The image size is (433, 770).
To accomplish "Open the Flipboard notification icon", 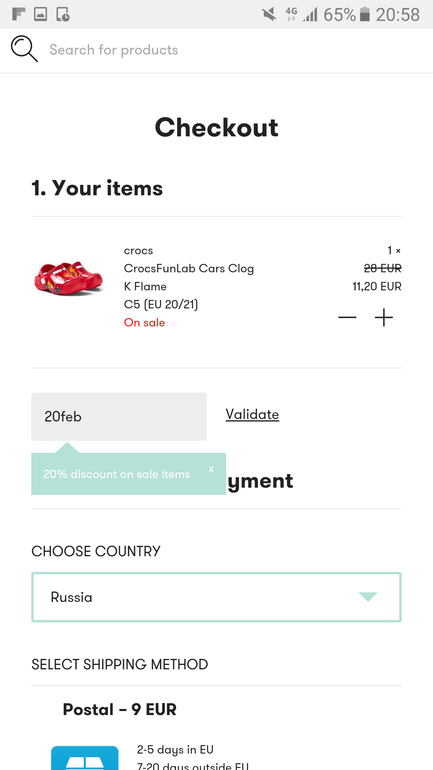I will click(19, 14).
